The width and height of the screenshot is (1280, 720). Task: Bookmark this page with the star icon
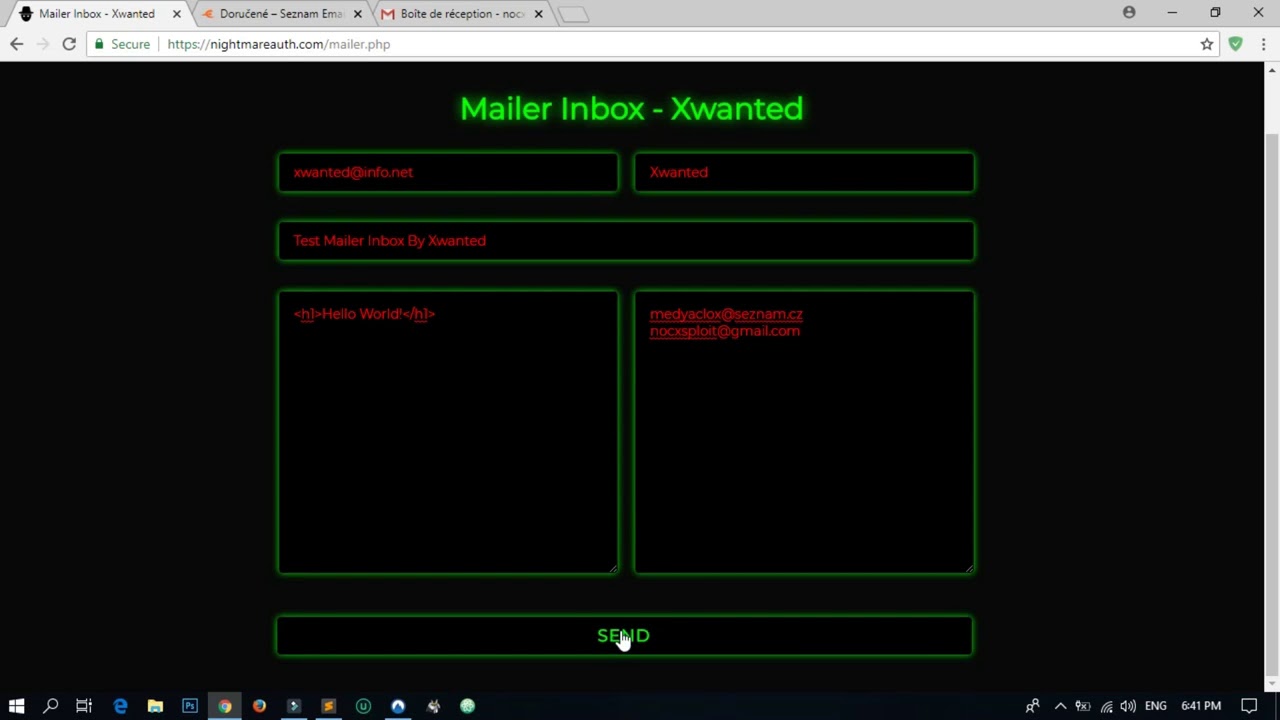click(x=1207, y=44)
